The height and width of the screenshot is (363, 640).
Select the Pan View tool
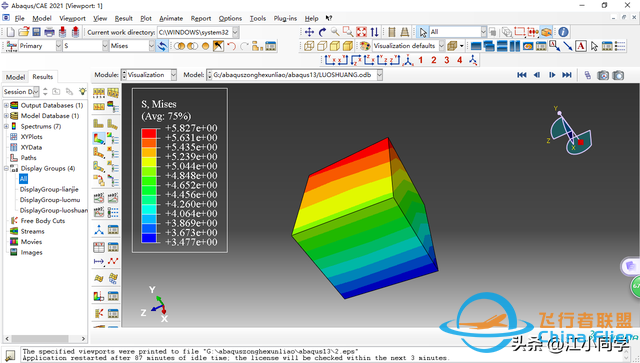point(309,32)
